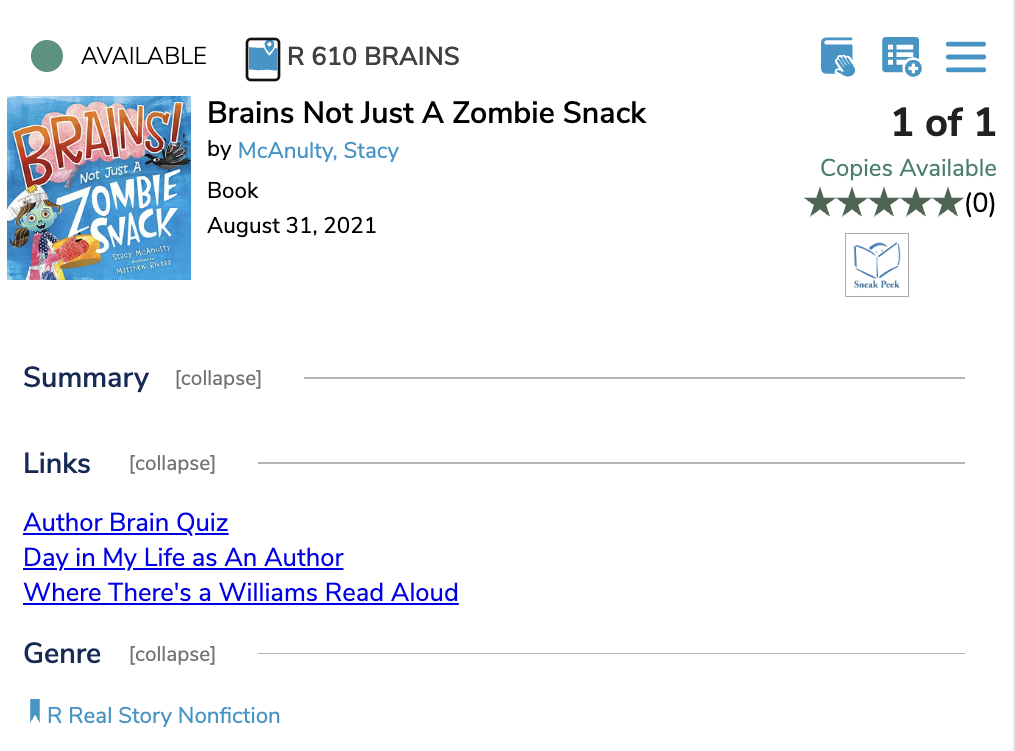Image resolution: width=1015 pixels, height=751 pixels.
Task: Click the place hold book icon
Action: [838, 57]
